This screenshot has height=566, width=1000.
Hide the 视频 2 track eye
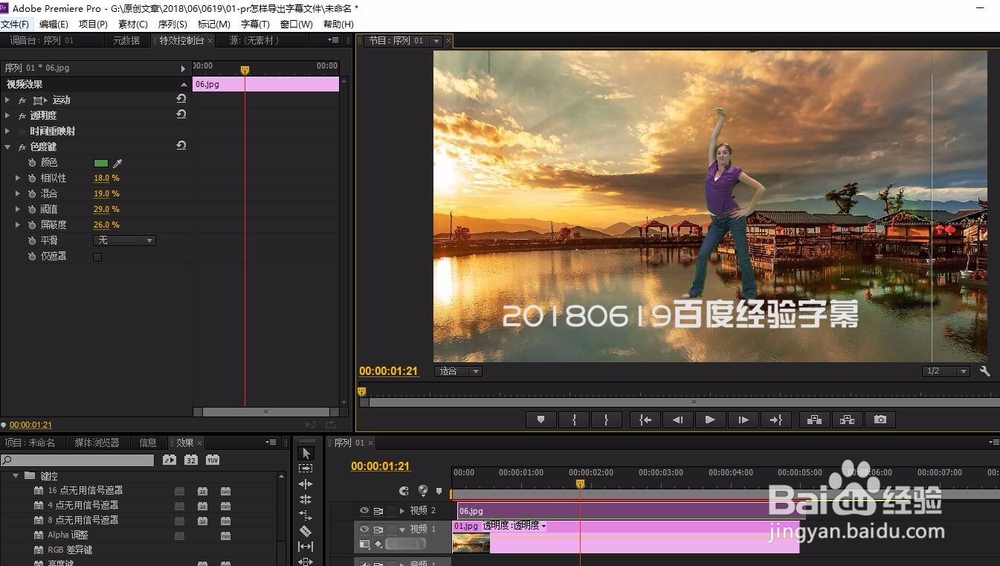point(364,510)
